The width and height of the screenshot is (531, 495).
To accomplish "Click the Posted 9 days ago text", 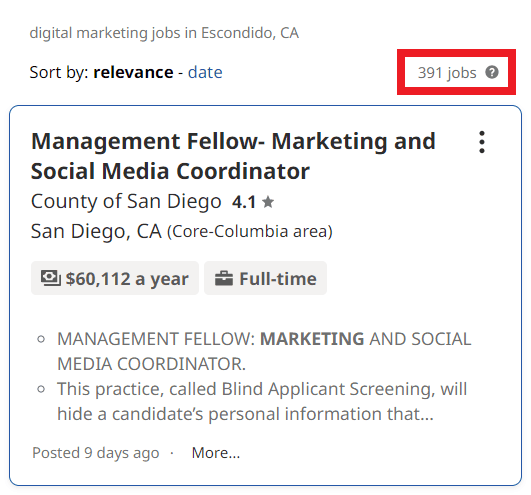I will (x=95, y=453).
